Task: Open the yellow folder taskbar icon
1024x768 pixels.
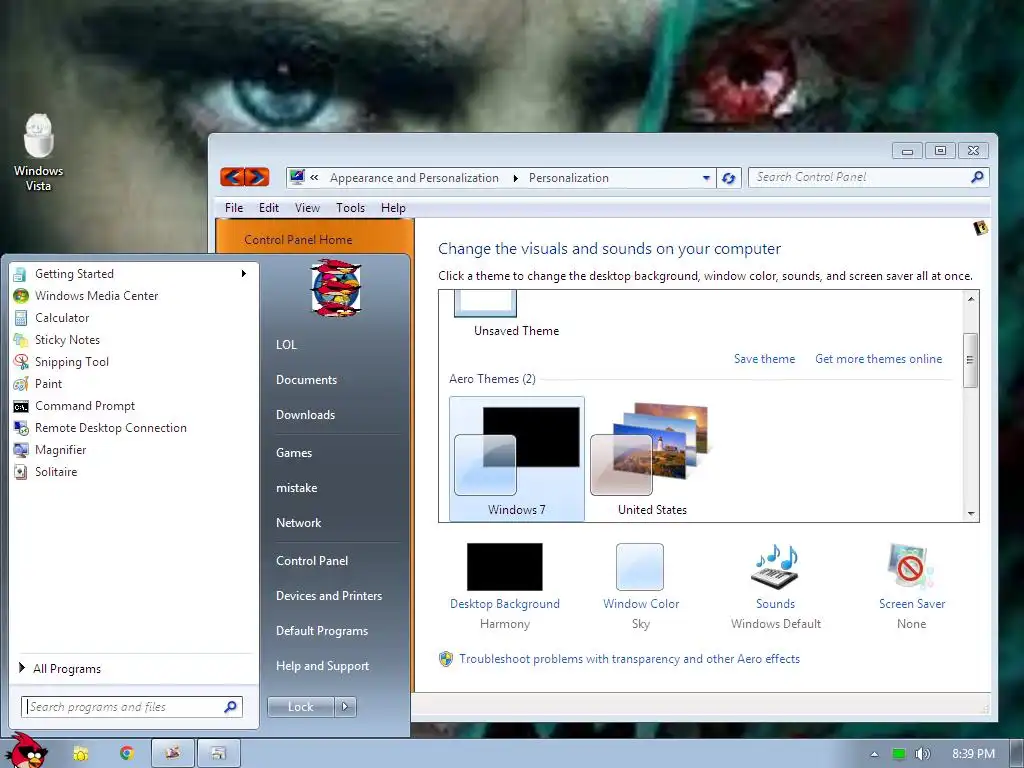Action: pos(80,754)
